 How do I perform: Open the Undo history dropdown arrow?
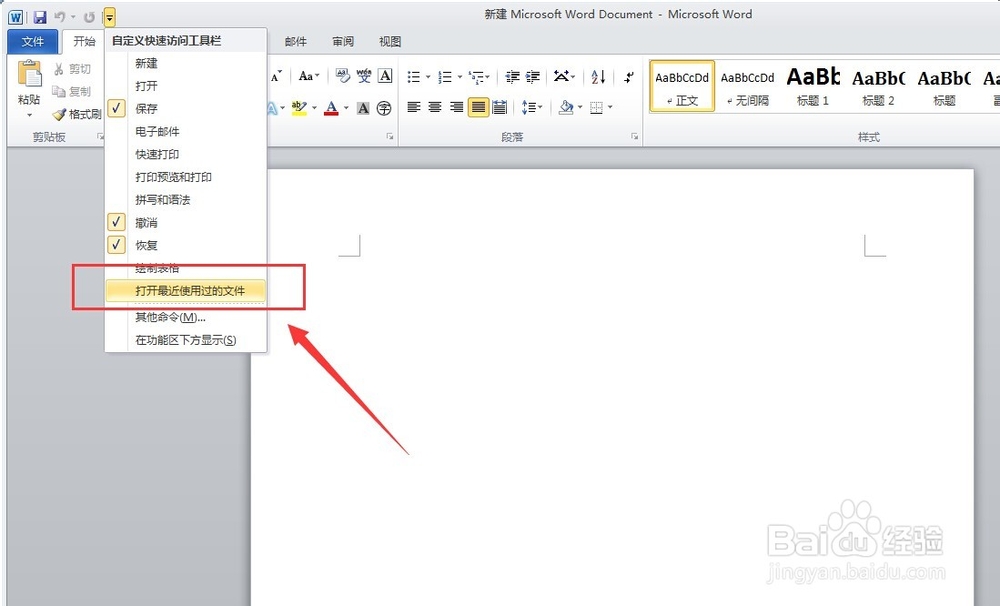(73, 17)
